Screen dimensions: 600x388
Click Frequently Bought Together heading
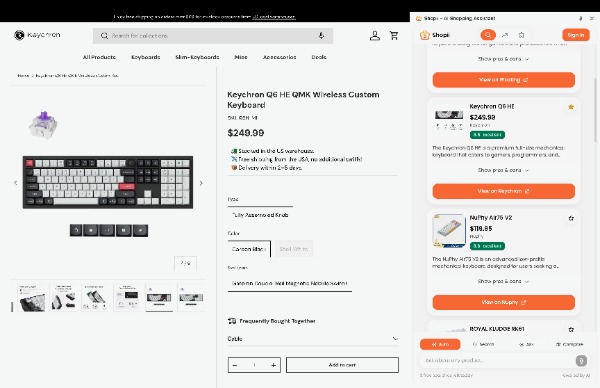(277, 321)
